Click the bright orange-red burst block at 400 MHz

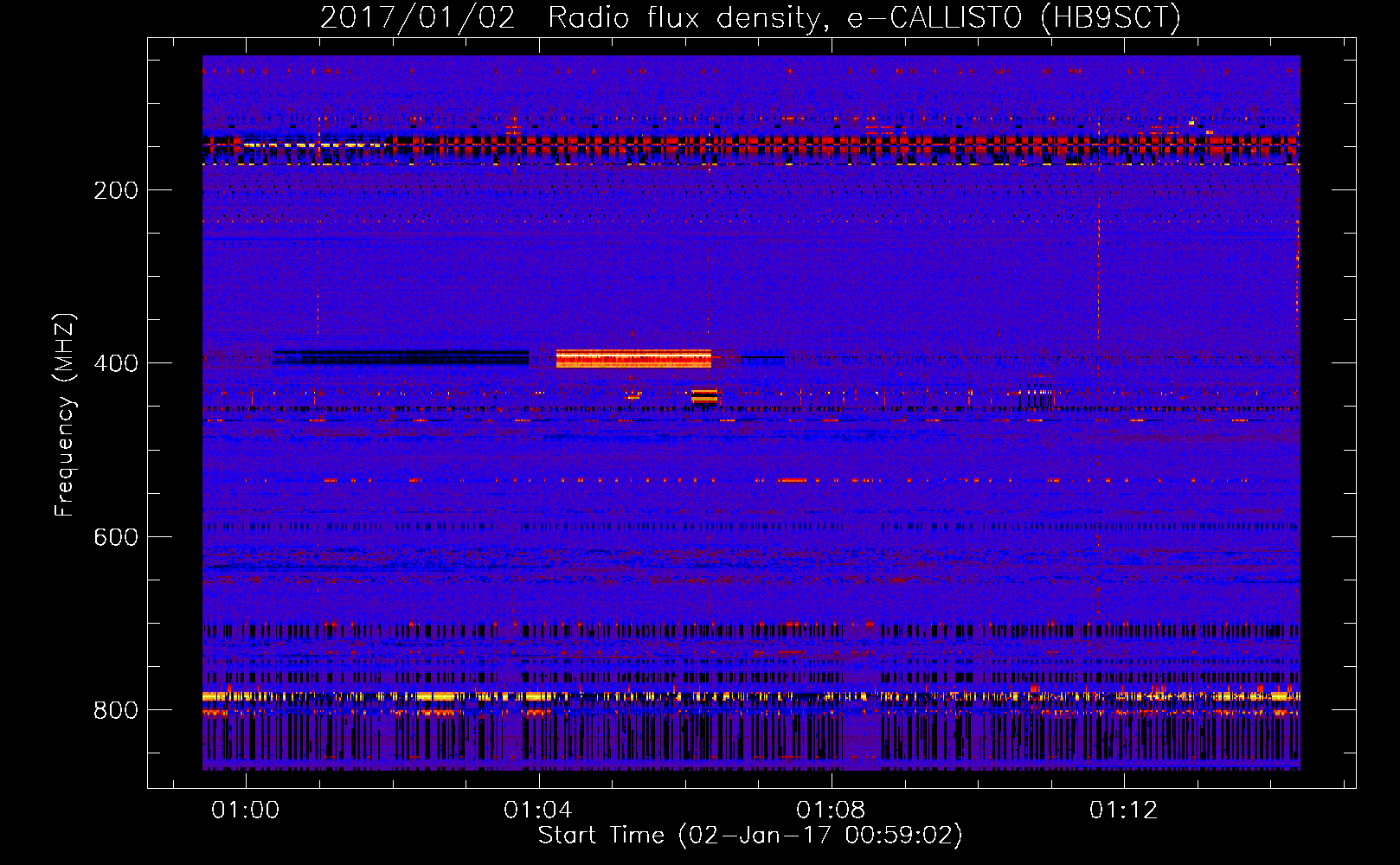click(633, 358)
